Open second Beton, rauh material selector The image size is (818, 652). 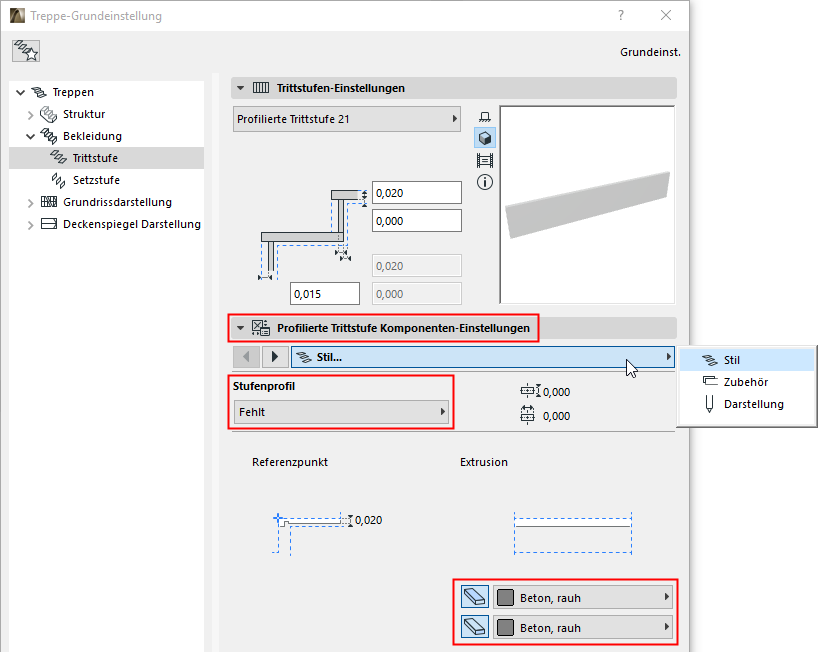coord(583,626)
